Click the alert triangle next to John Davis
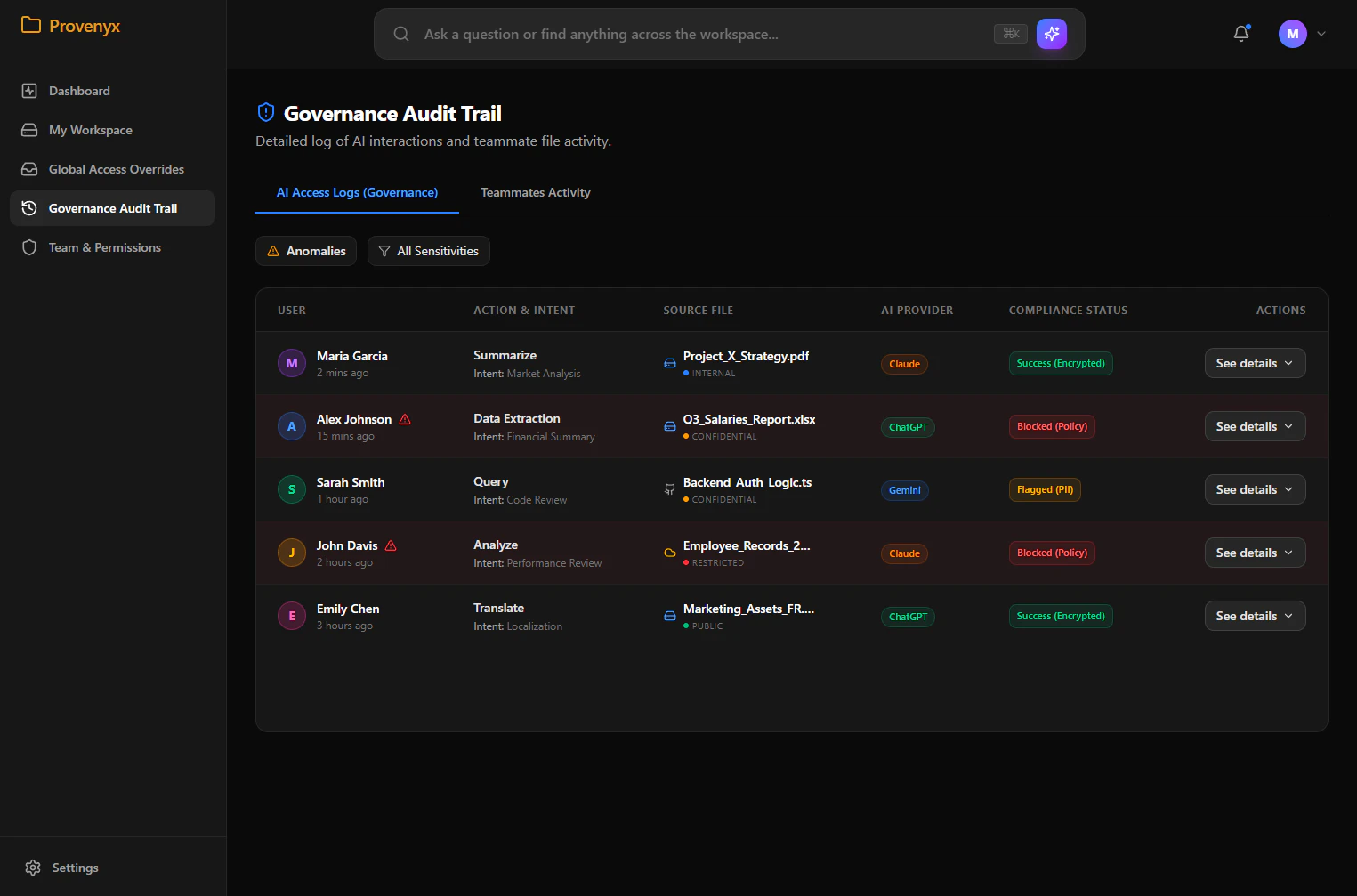The width and height of the screenshot is (1357, 896). [391, 545]
